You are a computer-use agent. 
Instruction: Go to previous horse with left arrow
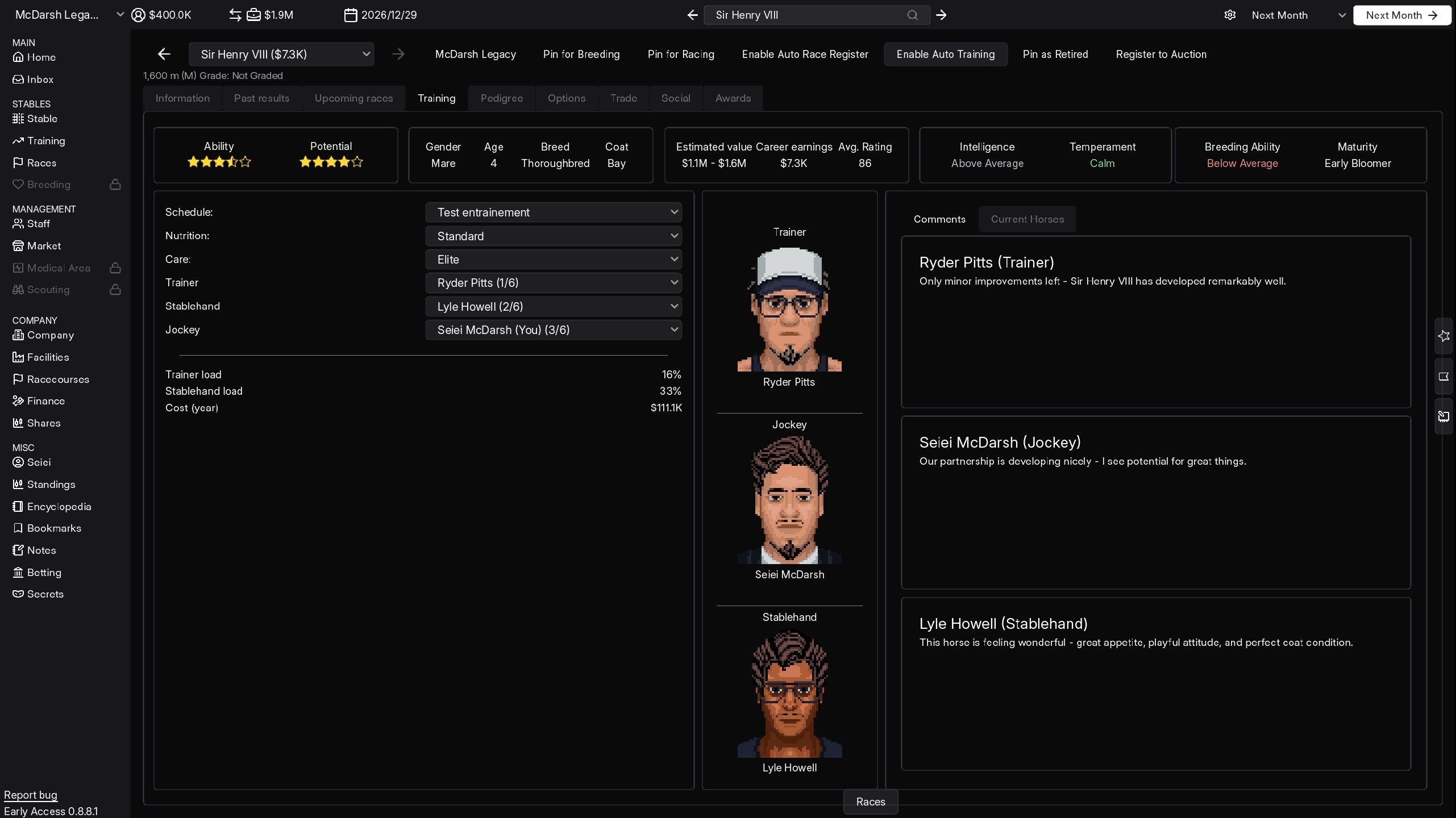164,54
